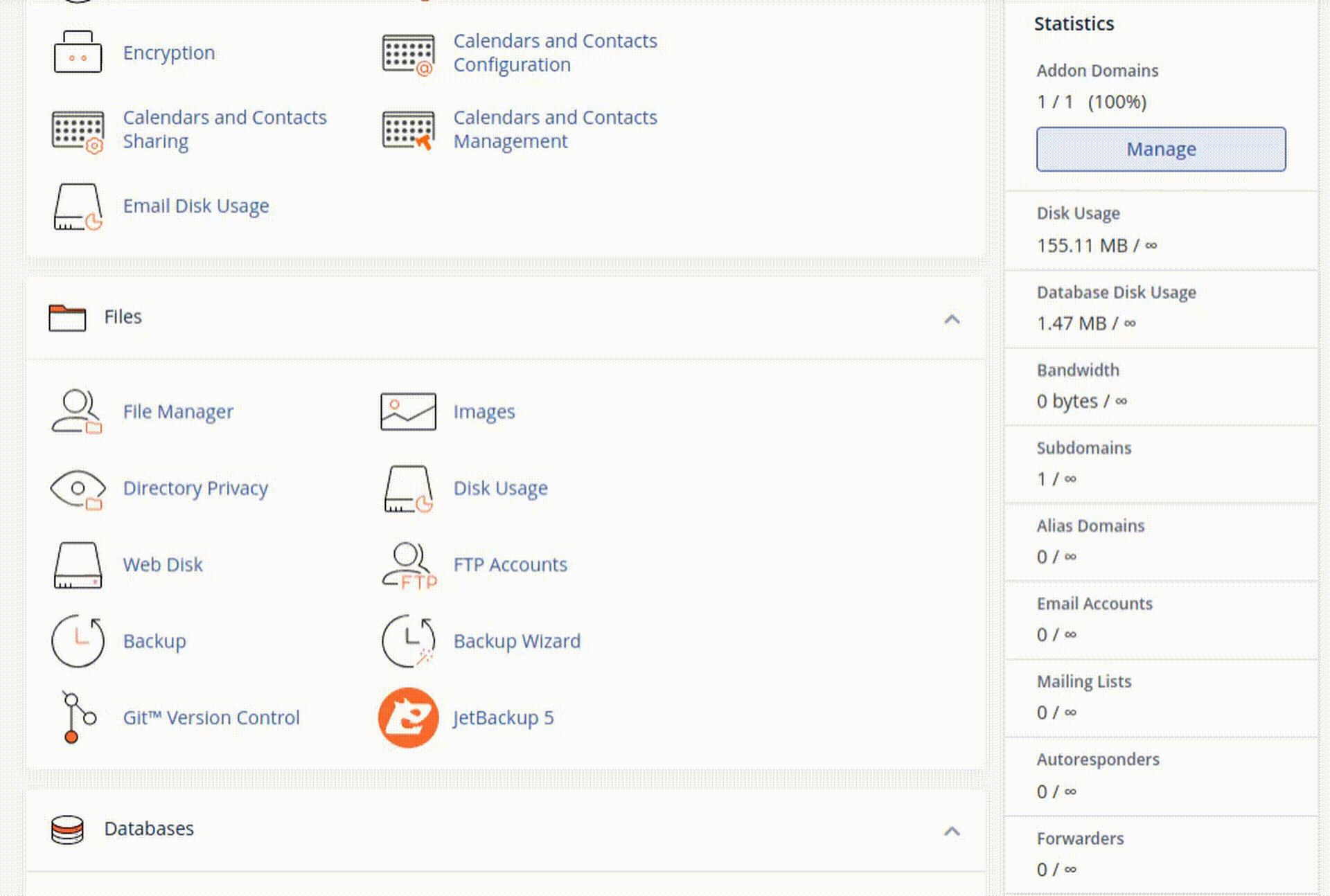Image resolution: width=1330 pixels, height=896 pixels.
Task: Click the Backup Wizard icon
Action: tap(407, 641)
